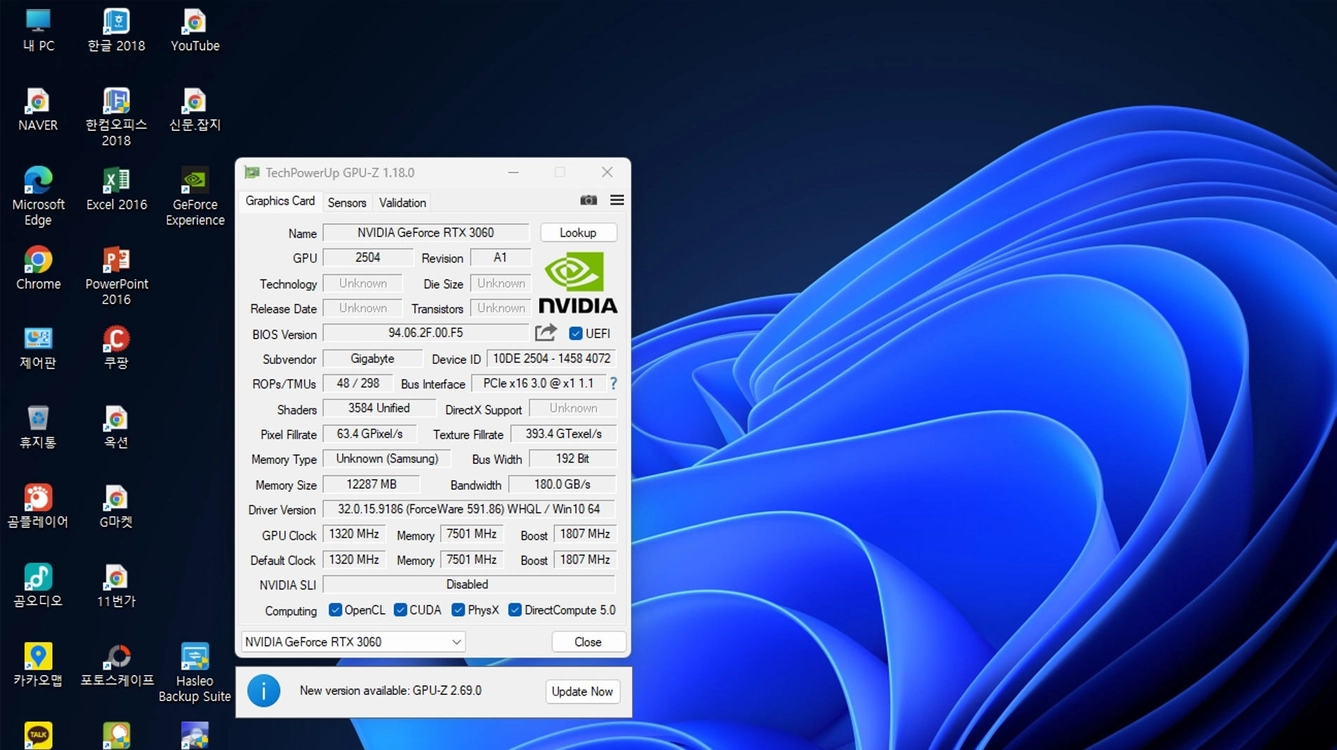Open the 신문.잡지 desktop shortcut

coord(195,110)
